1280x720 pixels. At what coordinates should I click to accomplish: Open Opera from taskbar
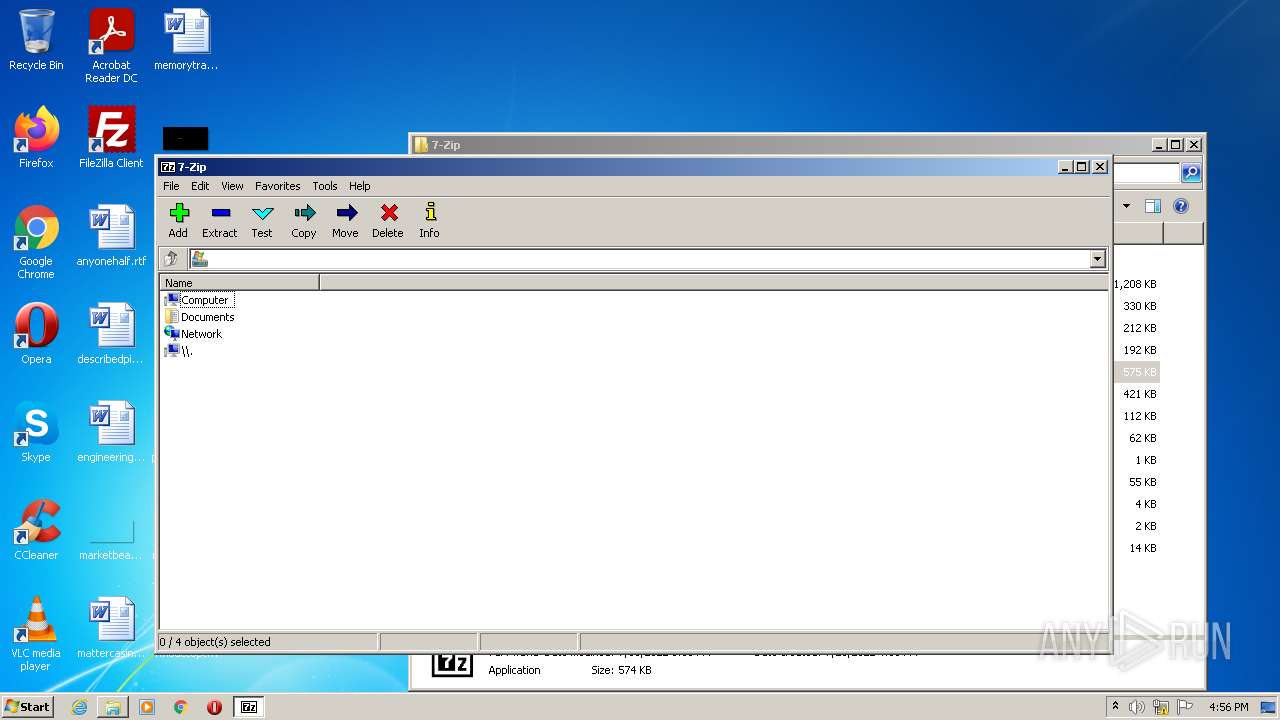pyautogui.click(x=214, y=707)
